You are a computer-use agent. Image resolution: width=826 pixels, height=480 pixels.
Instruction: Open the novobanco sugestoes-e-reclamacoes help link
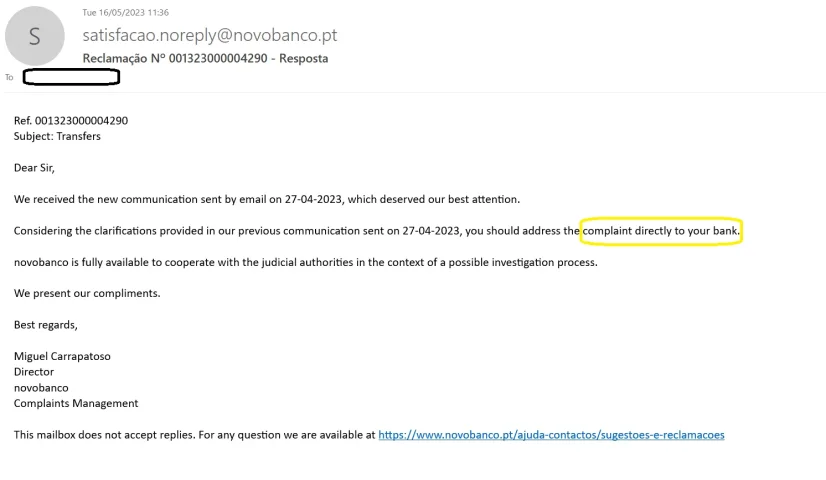[x=551, y=435]
